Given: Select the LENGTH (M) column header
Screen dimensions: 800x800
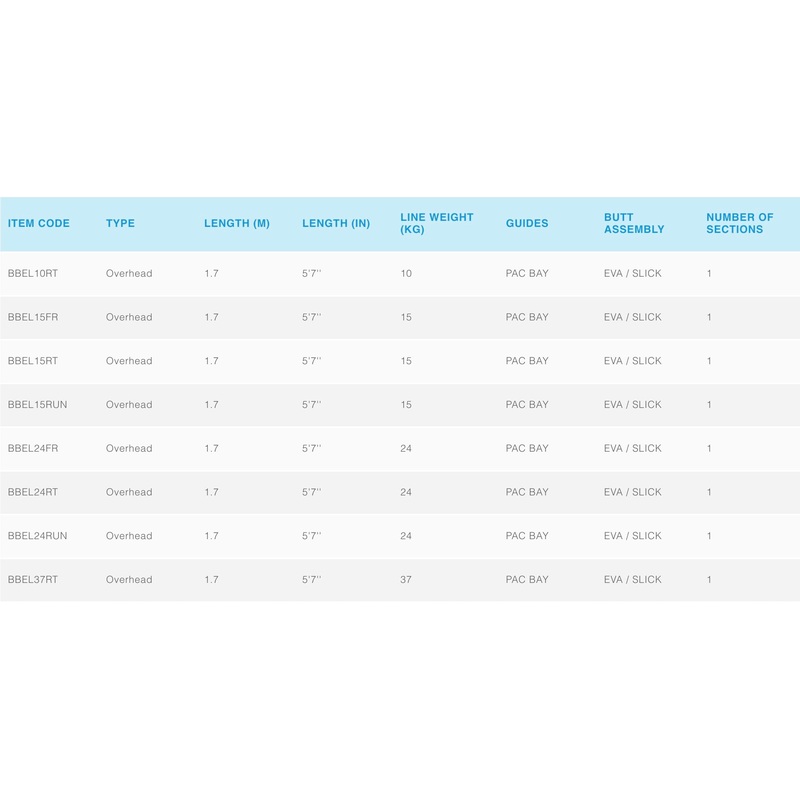Looking at the screenshot, I should click(x=237, y=224).
